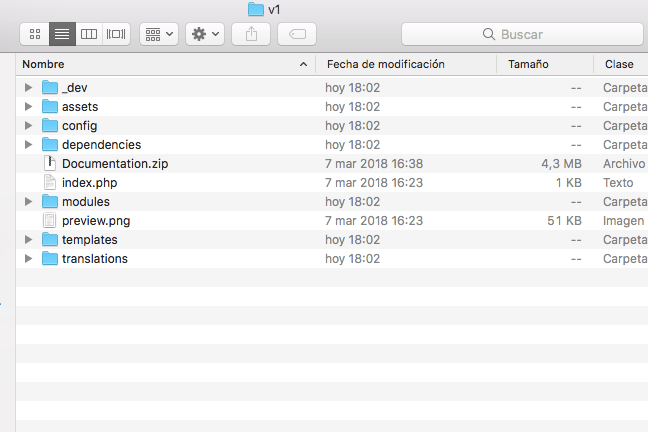This screenshot has height=432, width=648.
Task: Select the Documentation.zip archive icon
Action: click(50, 163)
